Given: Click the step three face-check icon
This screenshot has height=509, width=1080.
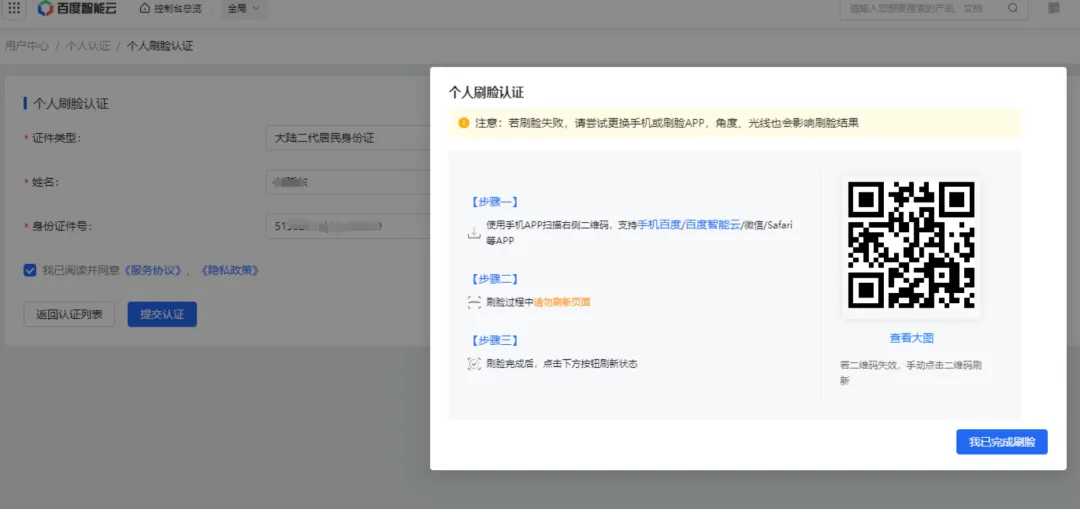Looking at the screenshot, I should pos(474,364).
